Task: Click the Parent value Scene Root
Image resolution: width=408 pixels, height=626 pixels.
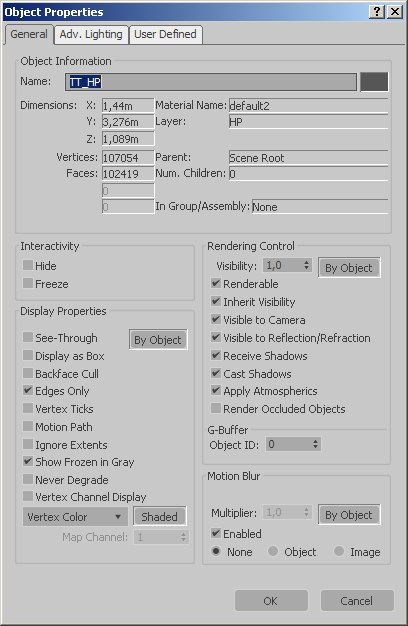Action: [x=309, y=158]
